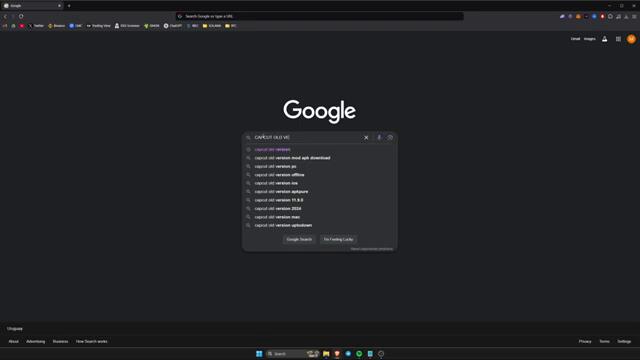
Task: Open the blue circle taskbar app
Action: click(x=348, y=353)
